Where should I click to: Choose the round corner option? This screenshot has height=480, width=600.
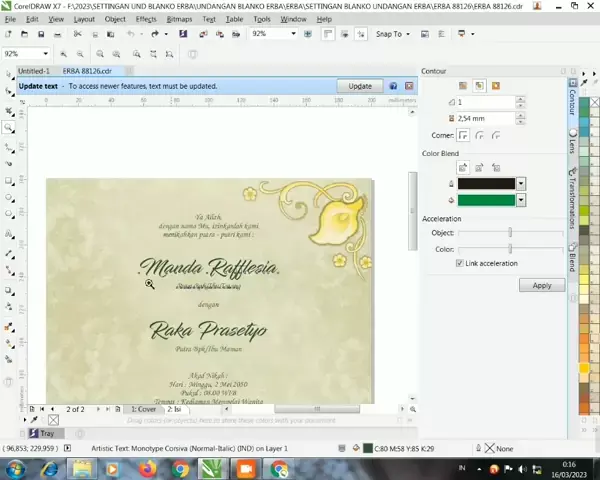click(x=481, y=135)
